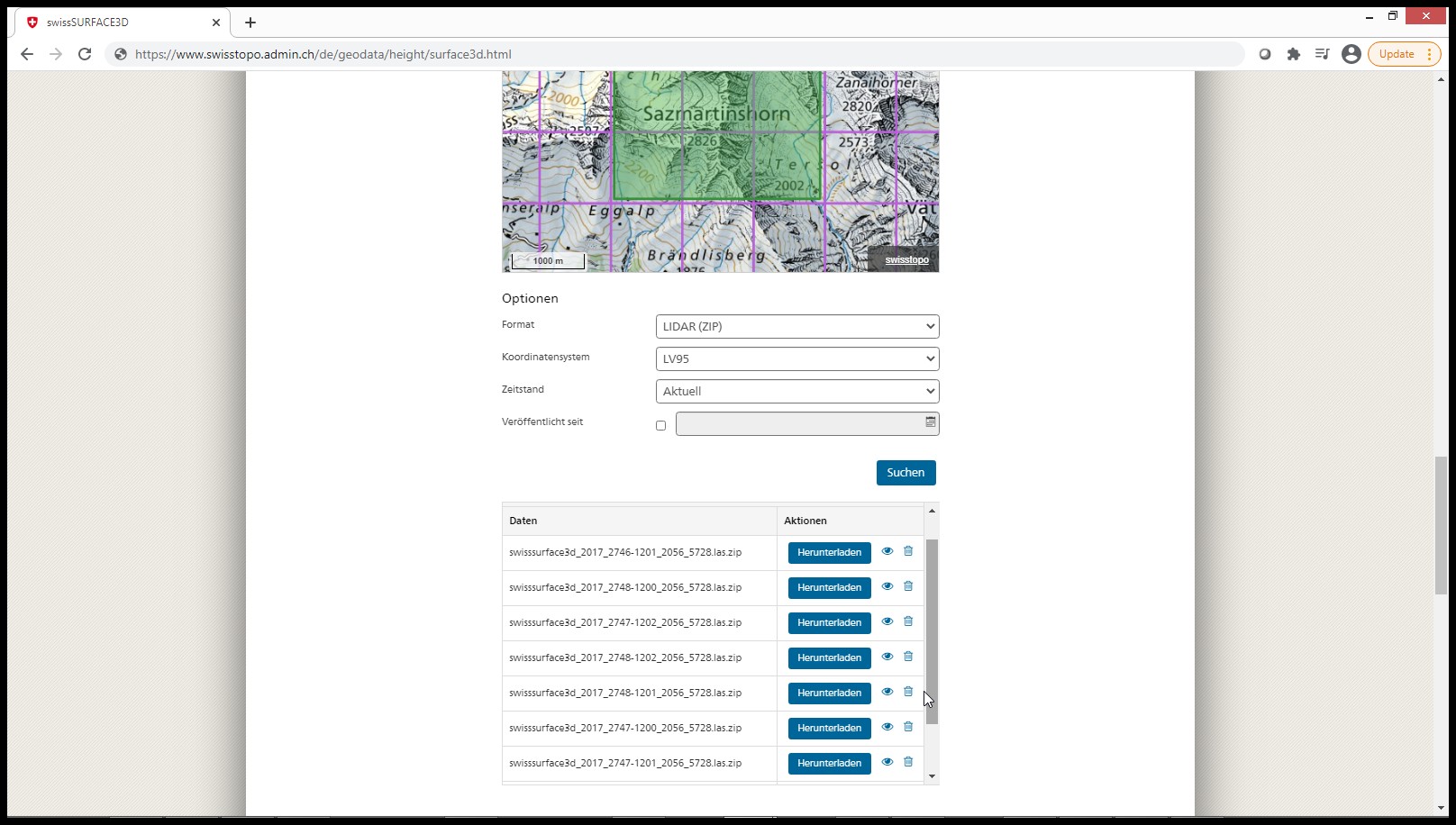Open the Zeitstand dropdown showing Aktuell
Viewport: 1456px width, 825px height.
click(797, 391)
